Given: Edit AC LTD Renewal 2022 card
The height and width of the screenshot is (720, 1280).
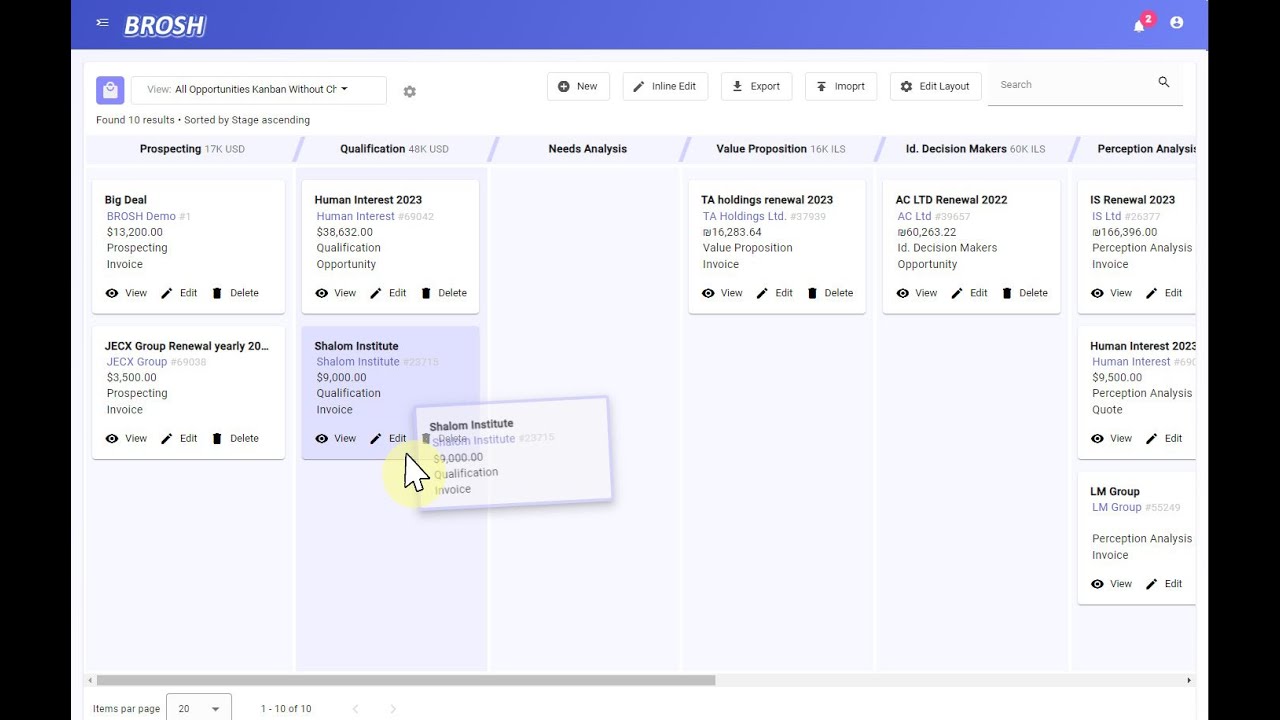Looking at the screenshot, I should click(969, 293).
